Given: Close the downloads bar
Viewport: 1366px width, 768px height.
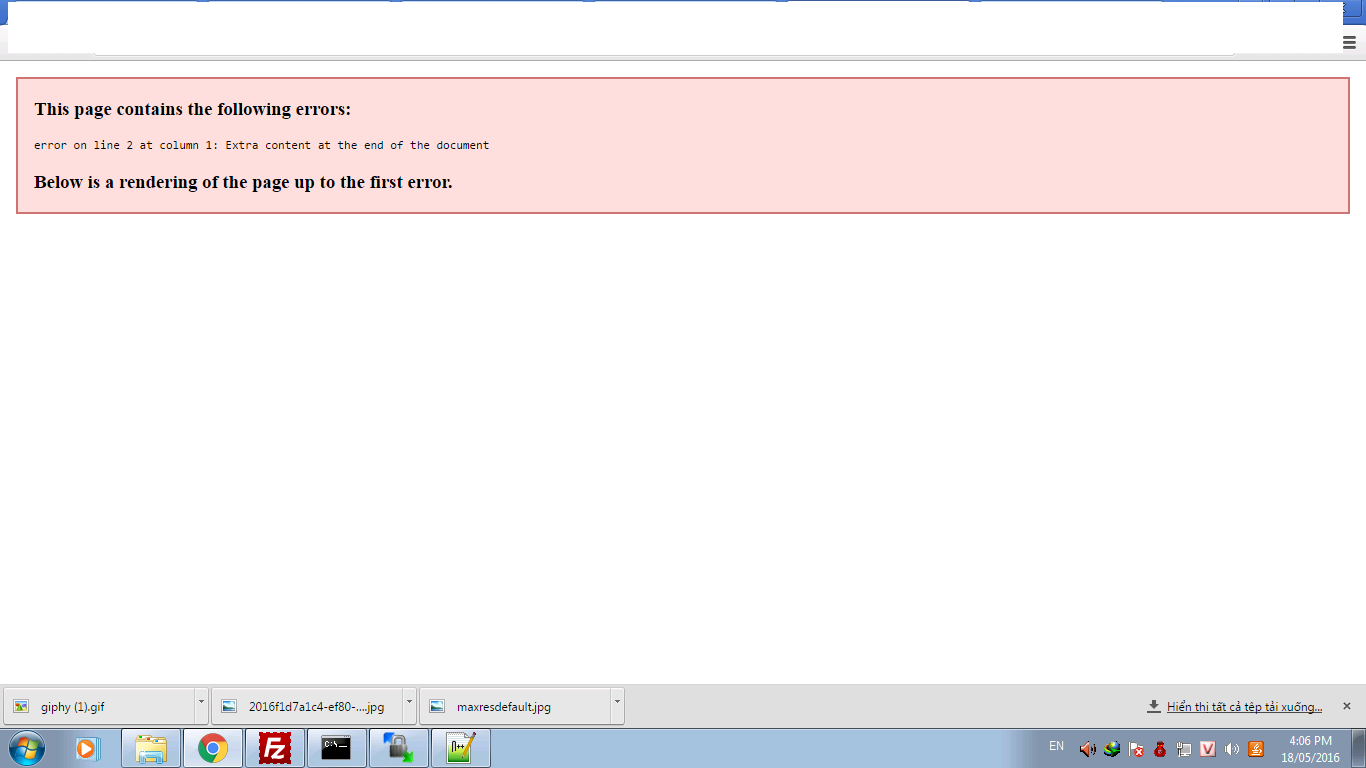Looking at the screenshot, I should (x=1346, y=706).
